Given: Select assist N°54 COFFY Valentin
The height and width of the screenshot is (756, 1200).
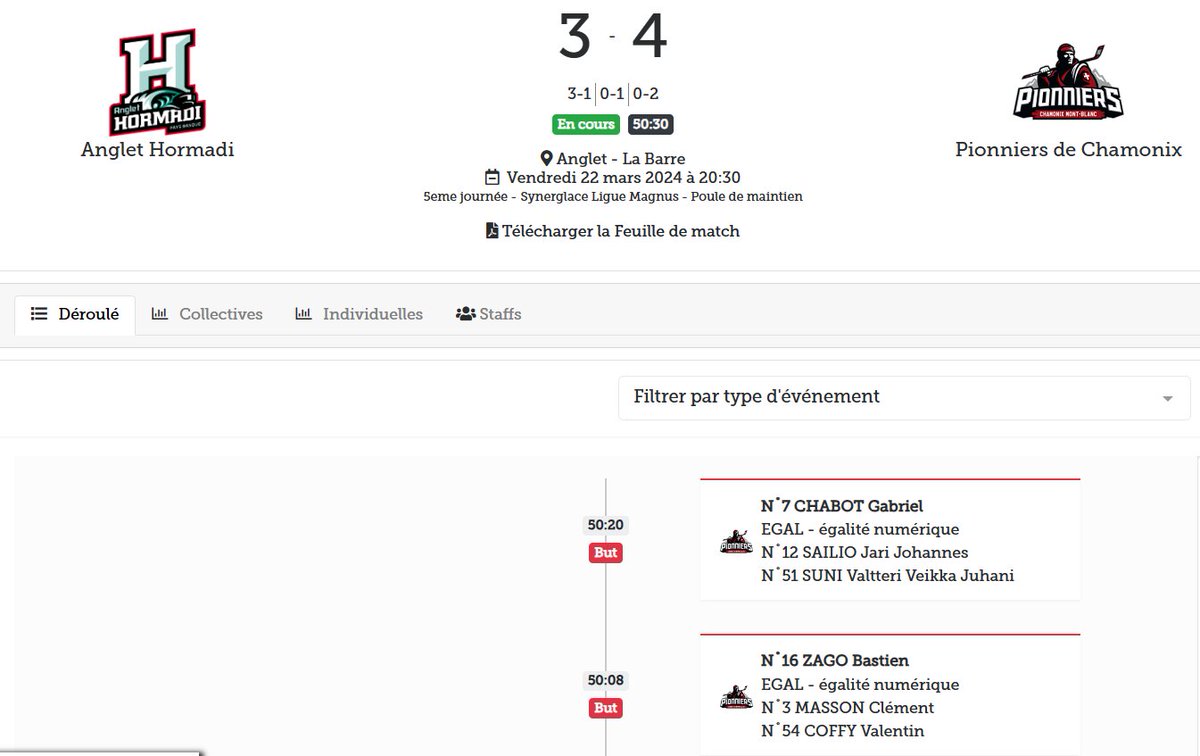Looking at the screenshot, I should point(842,730).
